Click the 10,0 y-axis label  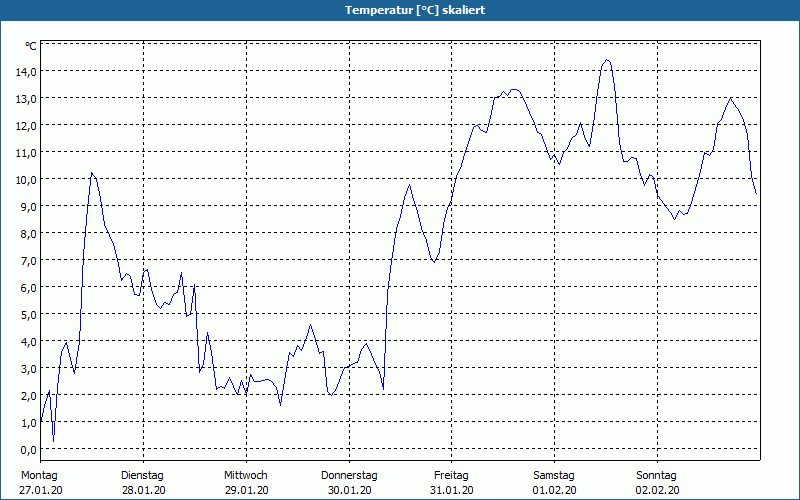coord(26,180)
